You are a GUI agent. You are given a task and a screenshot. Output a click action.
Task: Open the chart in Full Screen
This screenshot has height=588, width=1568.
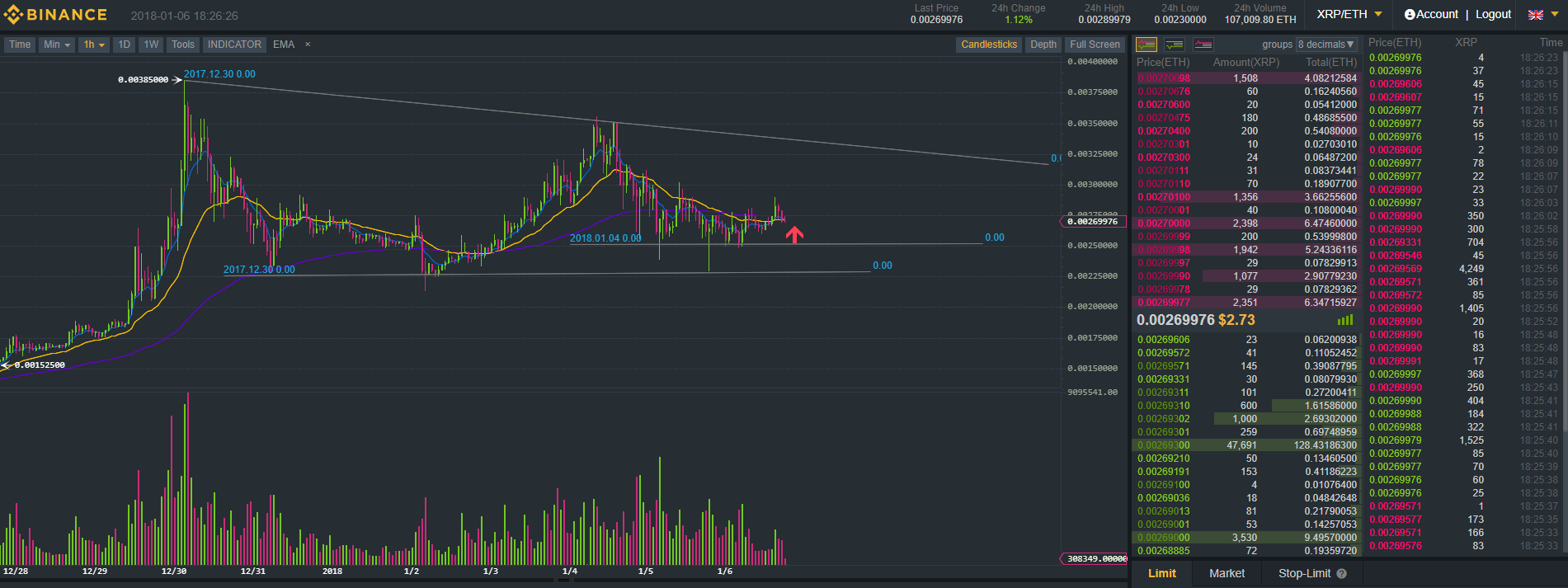point(1095,45)
